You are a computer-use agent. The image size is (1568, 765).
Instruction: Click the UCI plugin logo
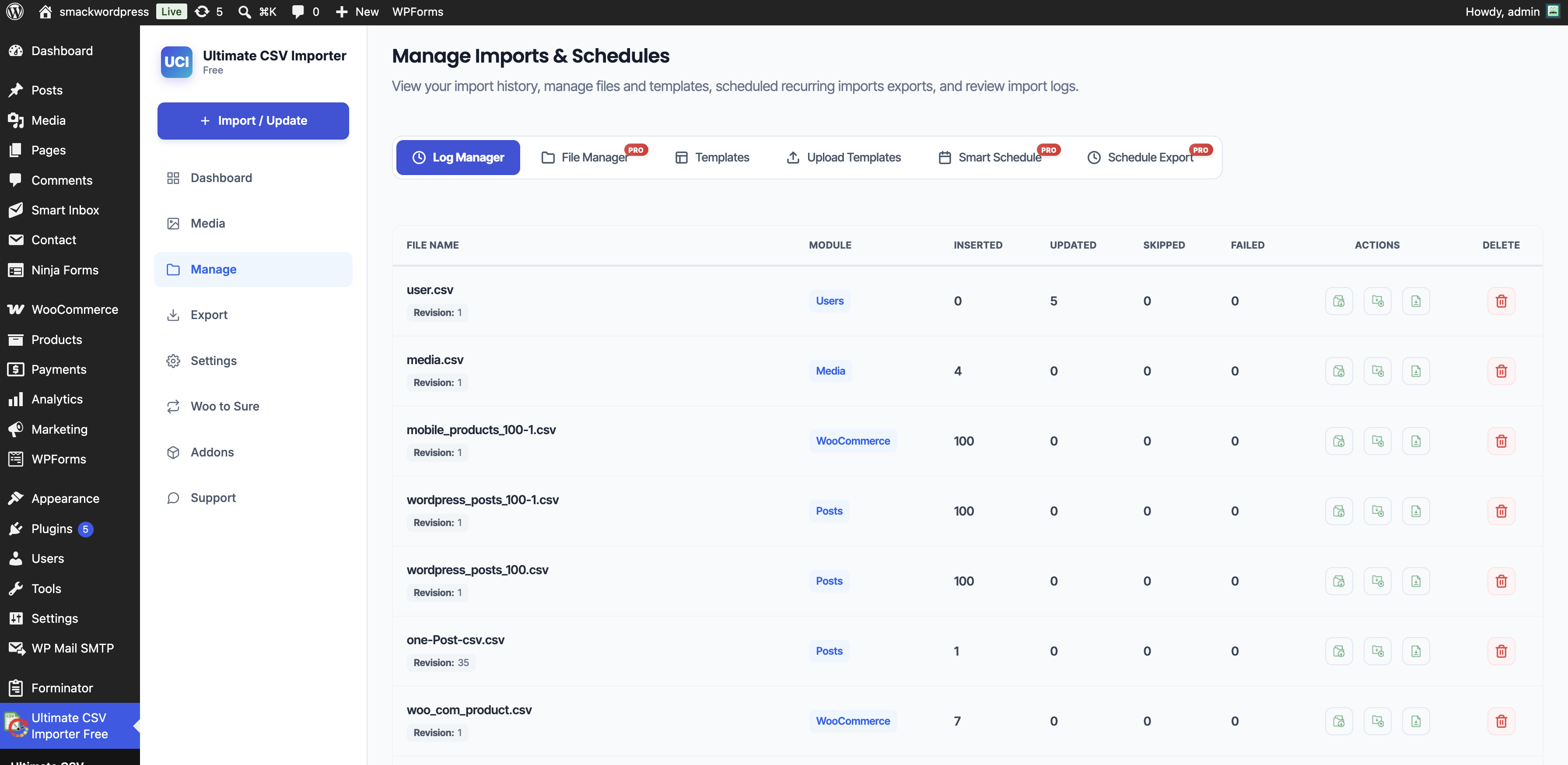coord(176,62)
